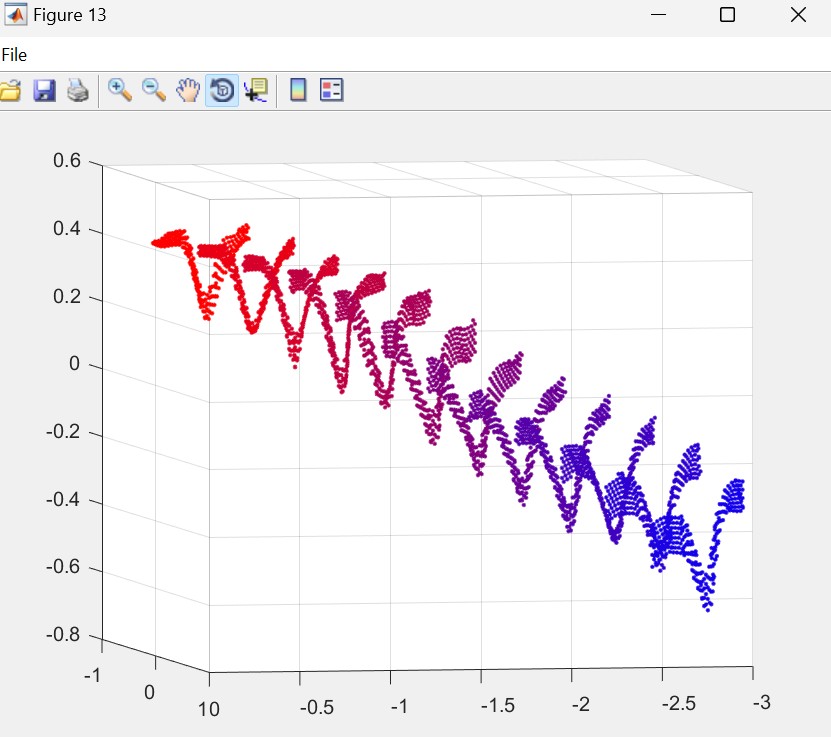Viewport: 831px width, 737px height.
Task: Maximize the Figure 13 window
Action: [727, 15]
